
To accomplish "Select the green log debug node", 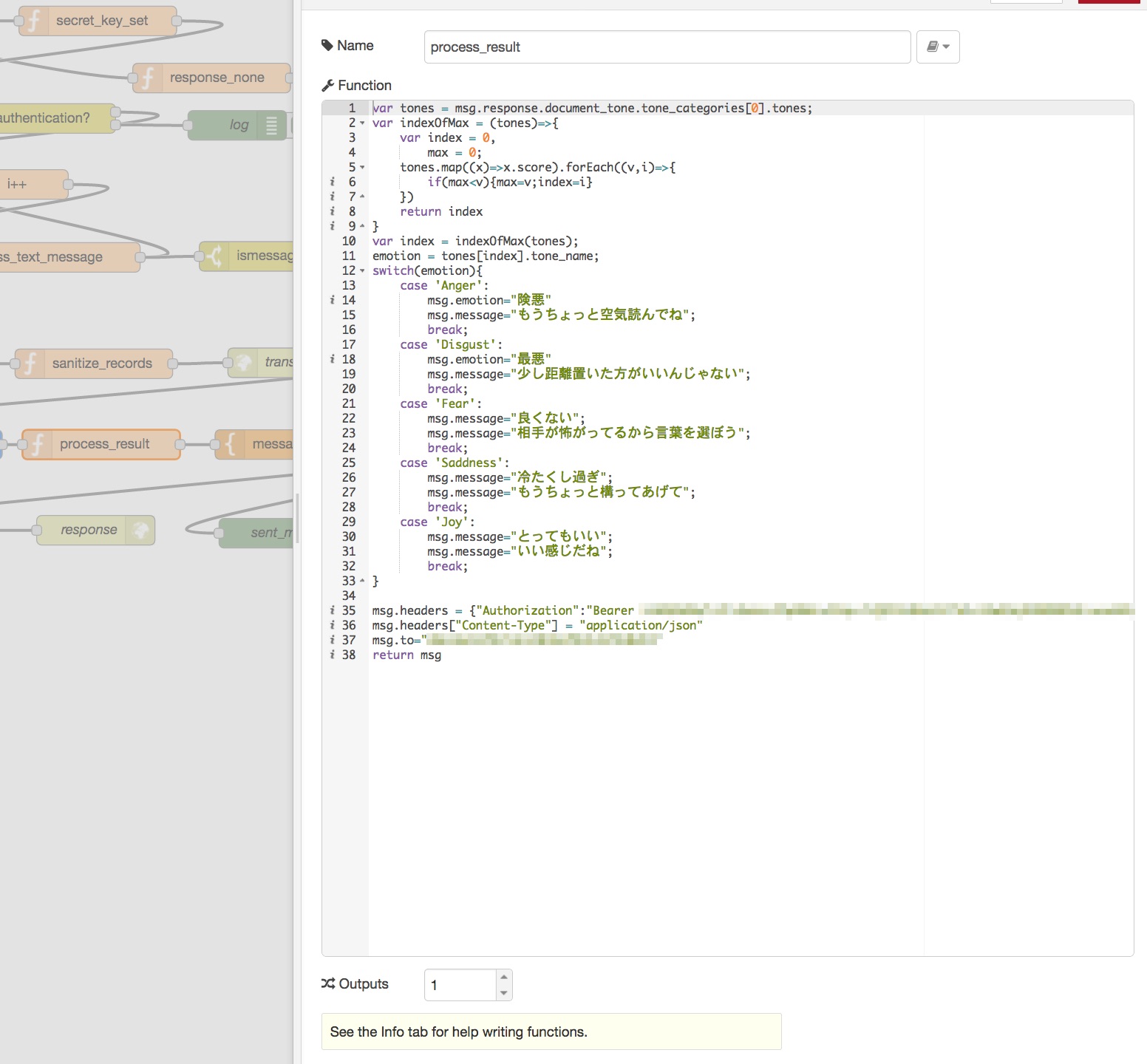I will pos(236,125).
